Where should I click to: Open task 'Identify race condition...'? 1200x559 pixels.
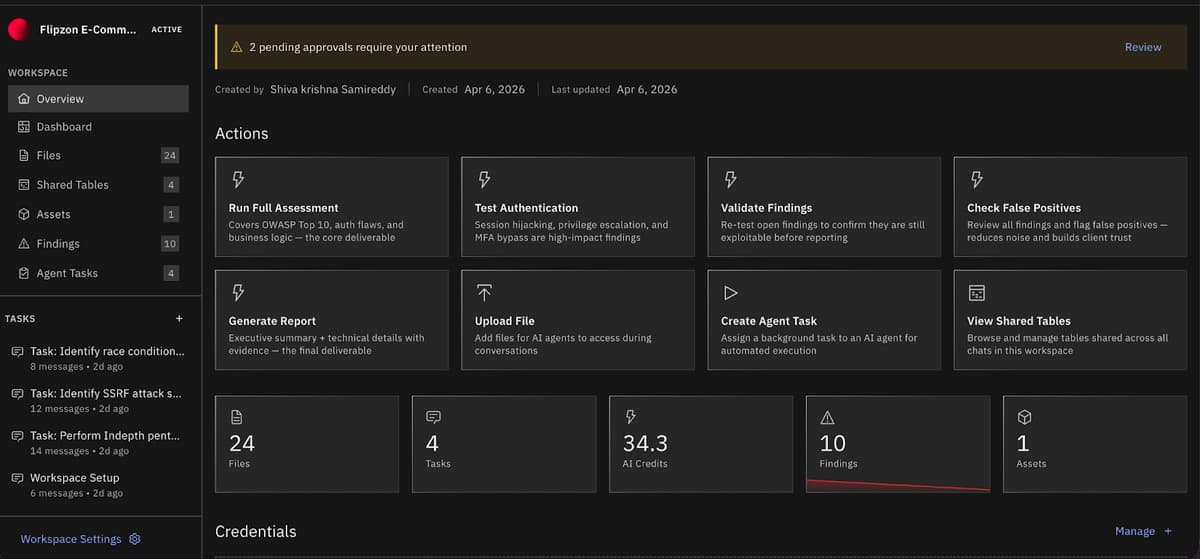98,358
